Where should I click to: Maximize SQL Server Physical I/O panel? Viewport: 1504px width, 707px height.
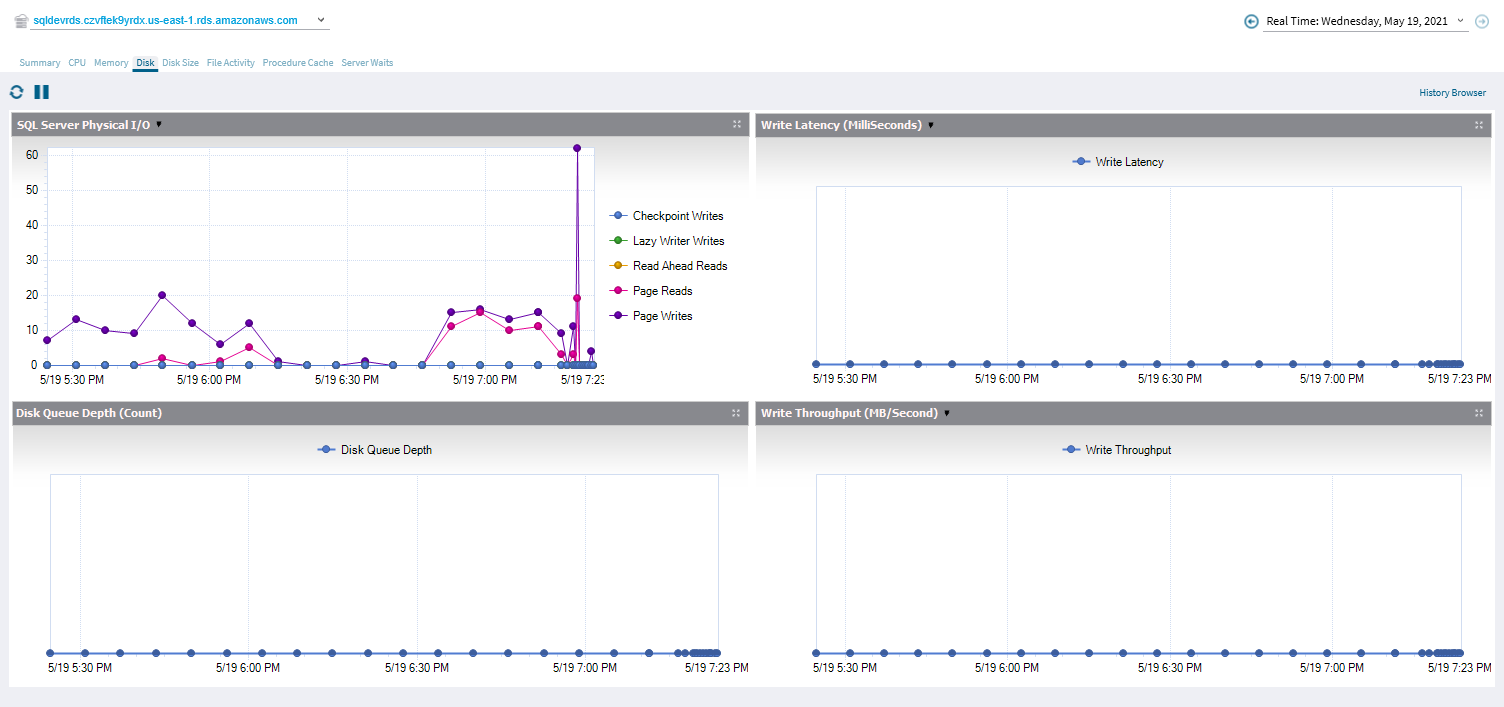point(736,125)
